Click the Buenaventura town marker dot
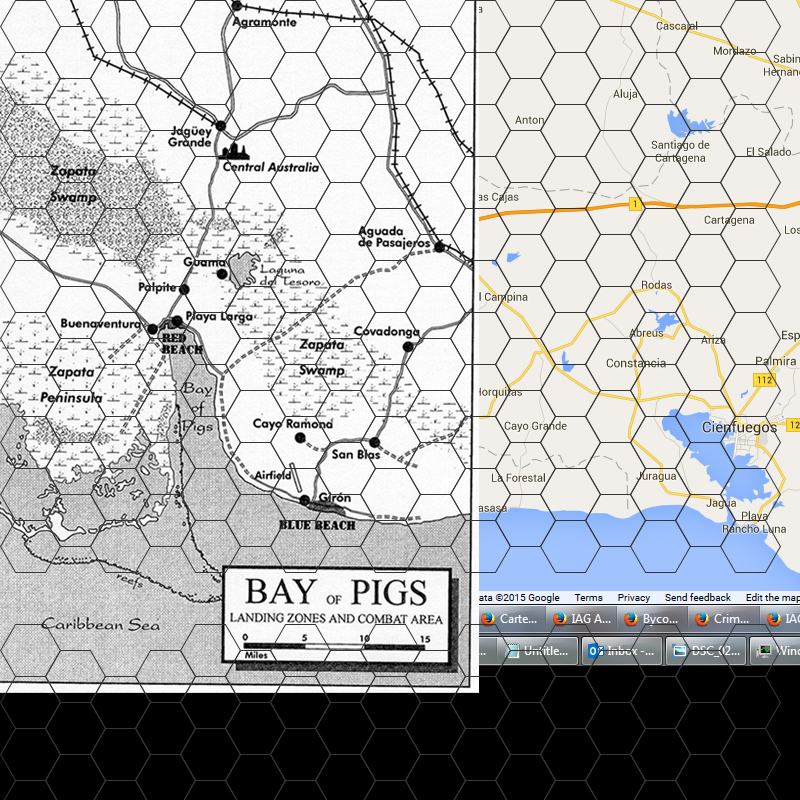The width and height of the screenshot is (800, 800). pos(153,330)
